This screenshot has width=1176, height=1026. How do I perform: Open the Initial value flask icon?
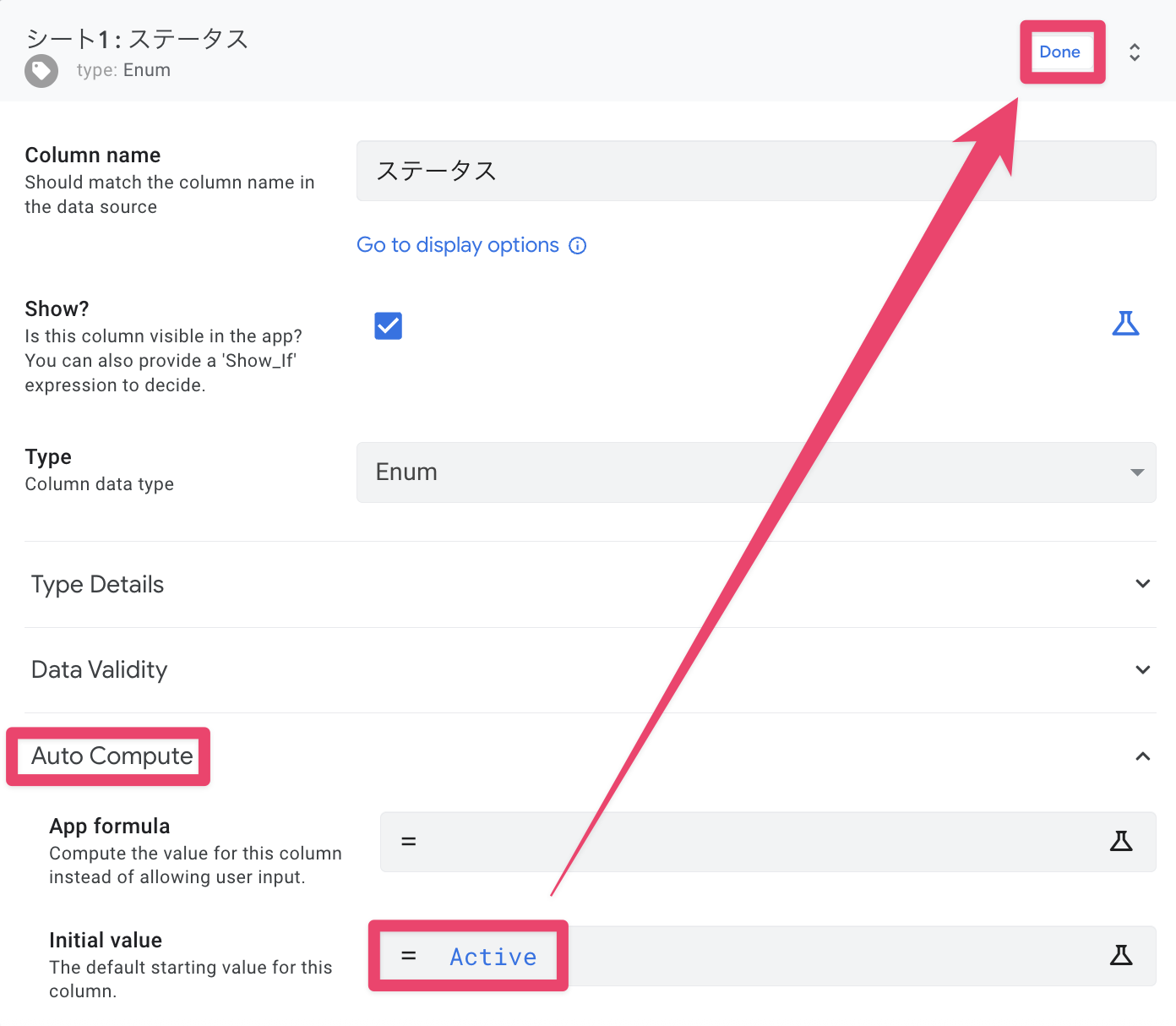click(1121, 956)
